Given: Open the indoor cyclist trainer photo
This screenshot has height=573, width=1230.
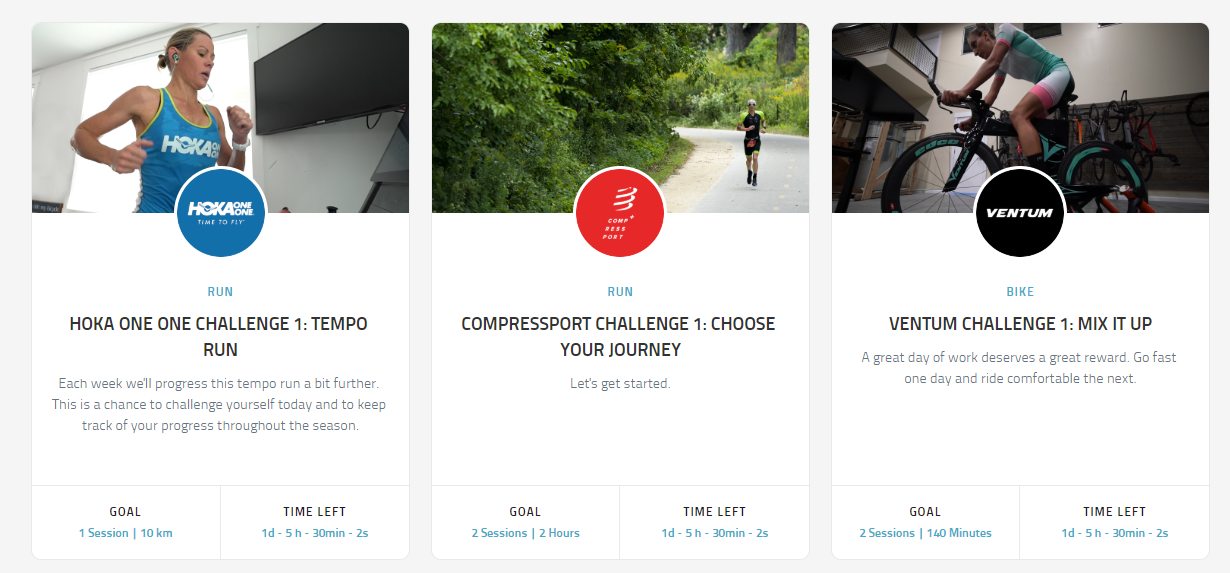Looking at the screenshot, I should pos(1020,118).
